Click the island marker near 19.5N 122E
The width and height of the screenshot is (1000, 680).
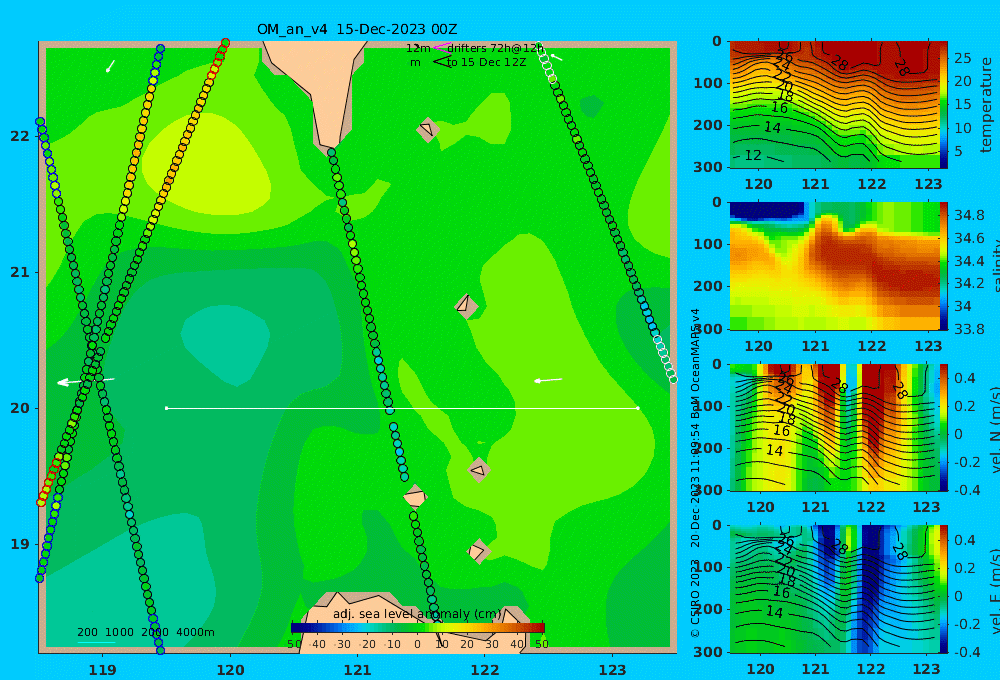(x=478, y=470)
